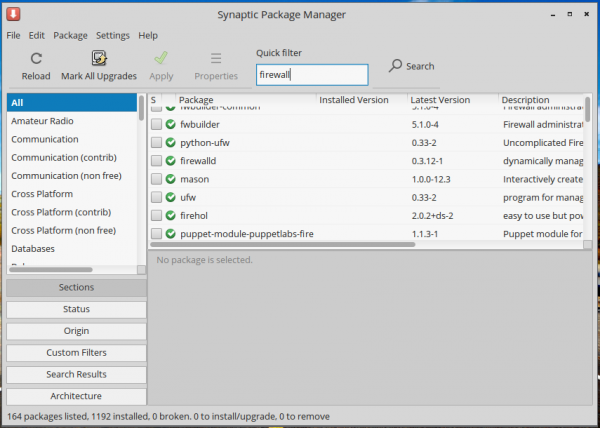Click green status icon of firewalld
600x428 pixels.
[x=170, y=161]
